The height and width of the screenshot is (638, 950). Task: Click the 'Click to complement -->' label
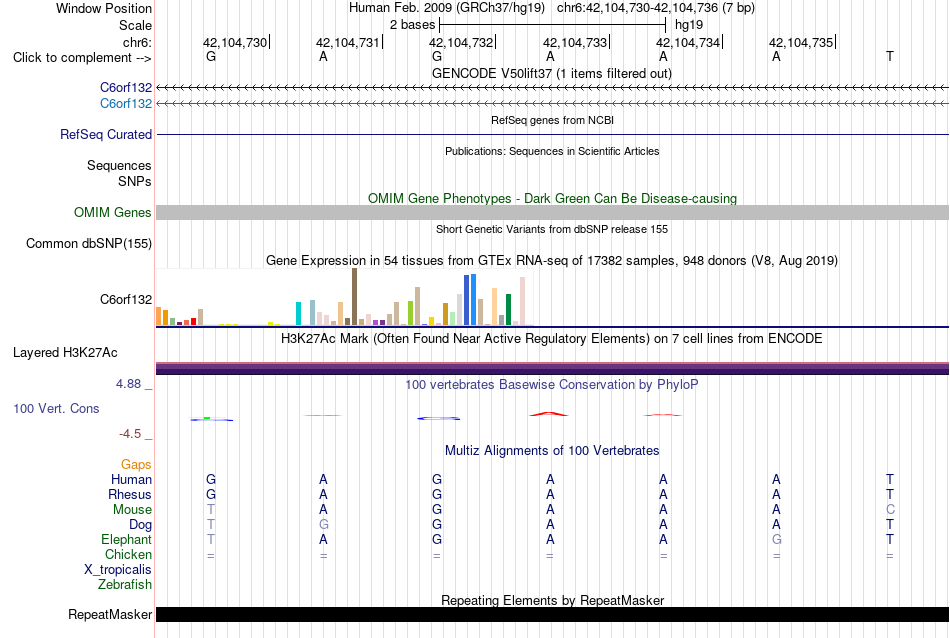[82, 58]
